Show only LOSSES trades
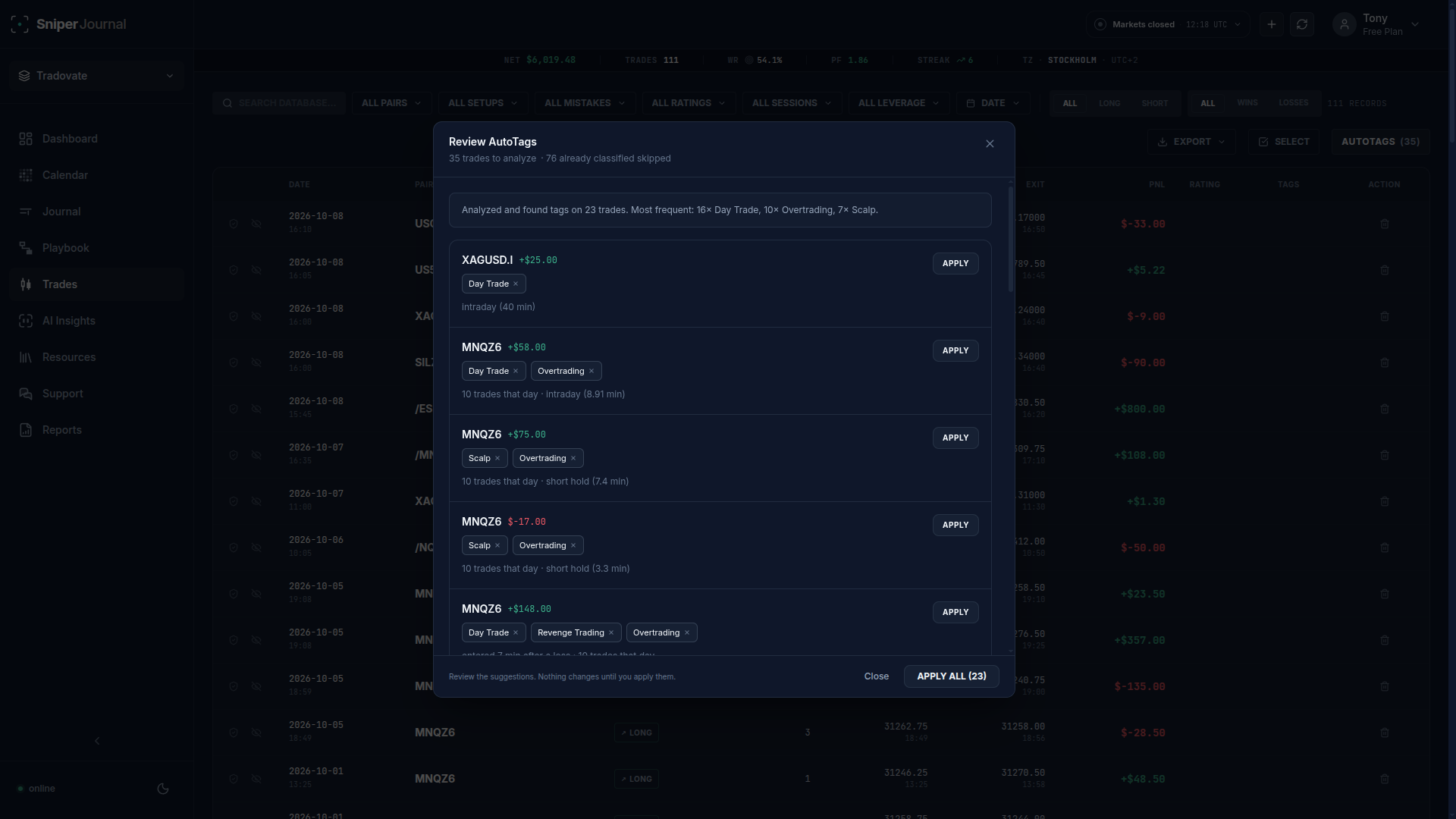The image size is (1456, 819). [x=1294, y=103]
